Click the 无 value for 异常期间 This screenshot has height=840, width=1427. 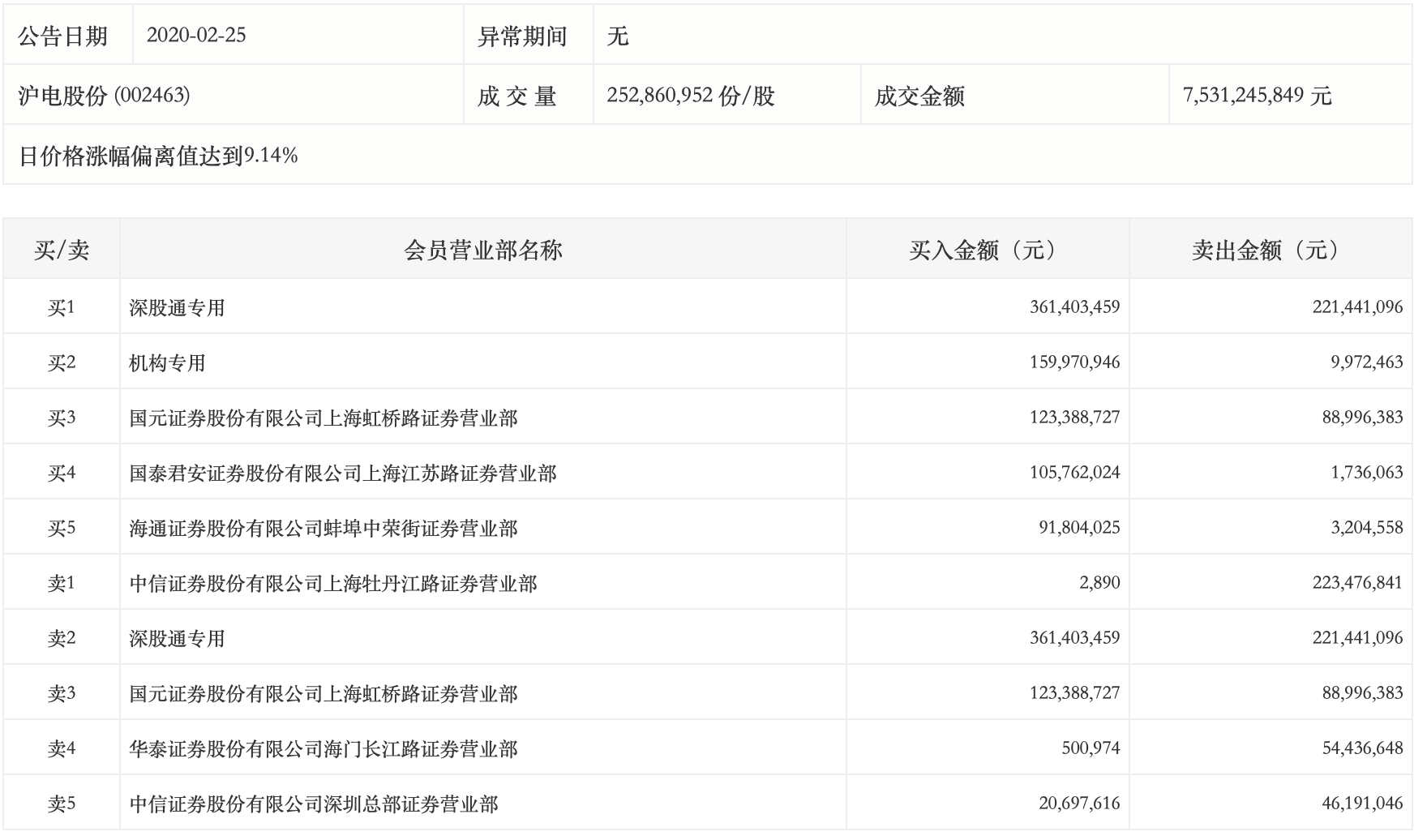coord(618,36)
